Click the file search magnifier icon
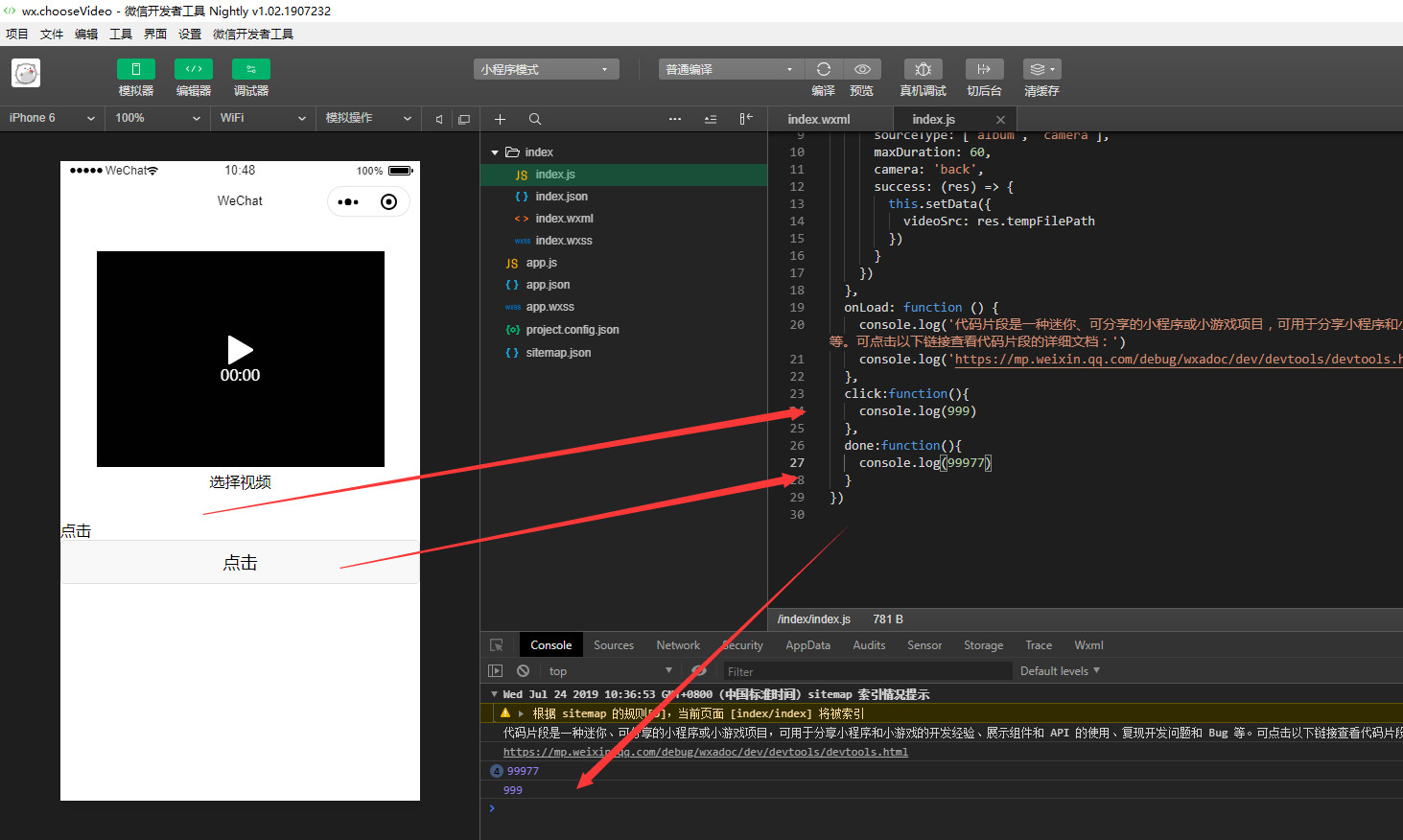 click(x=535, y=119)
